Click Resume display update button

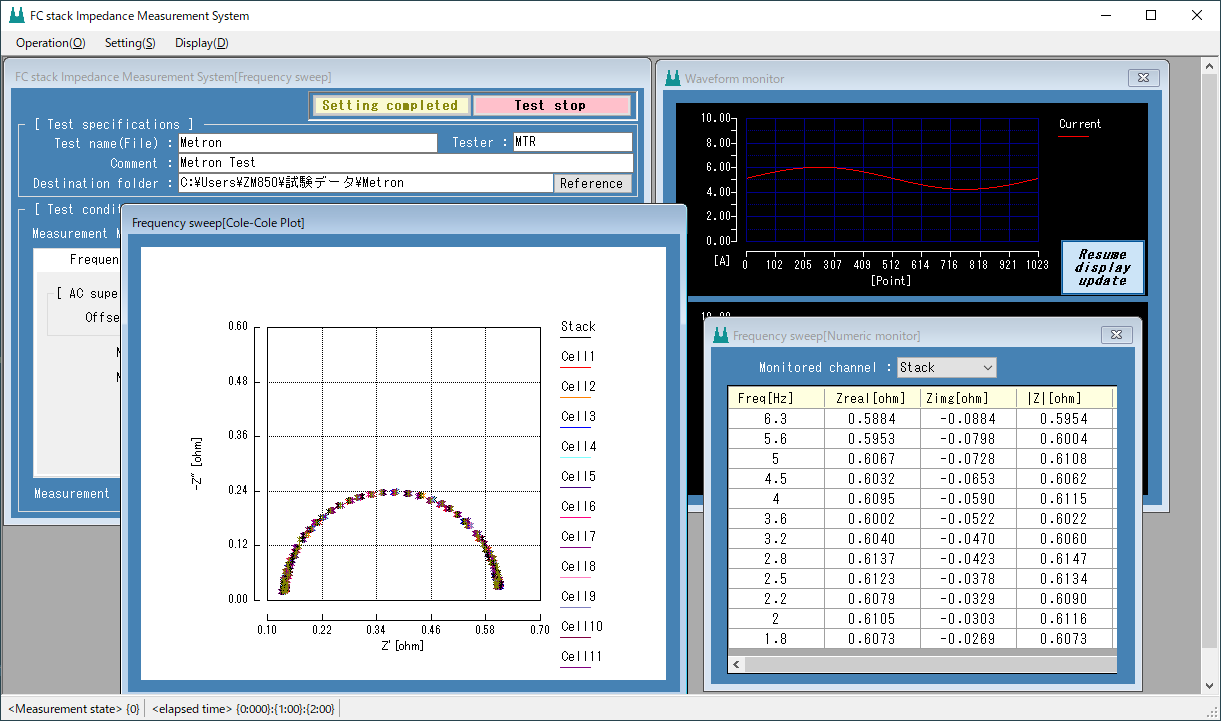click(1102, 267)
